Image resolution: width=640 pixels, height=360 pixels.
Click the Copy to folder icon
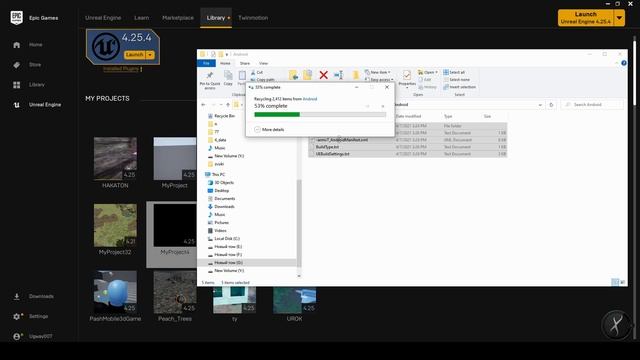pyautogui.click(x=308, y=75)
